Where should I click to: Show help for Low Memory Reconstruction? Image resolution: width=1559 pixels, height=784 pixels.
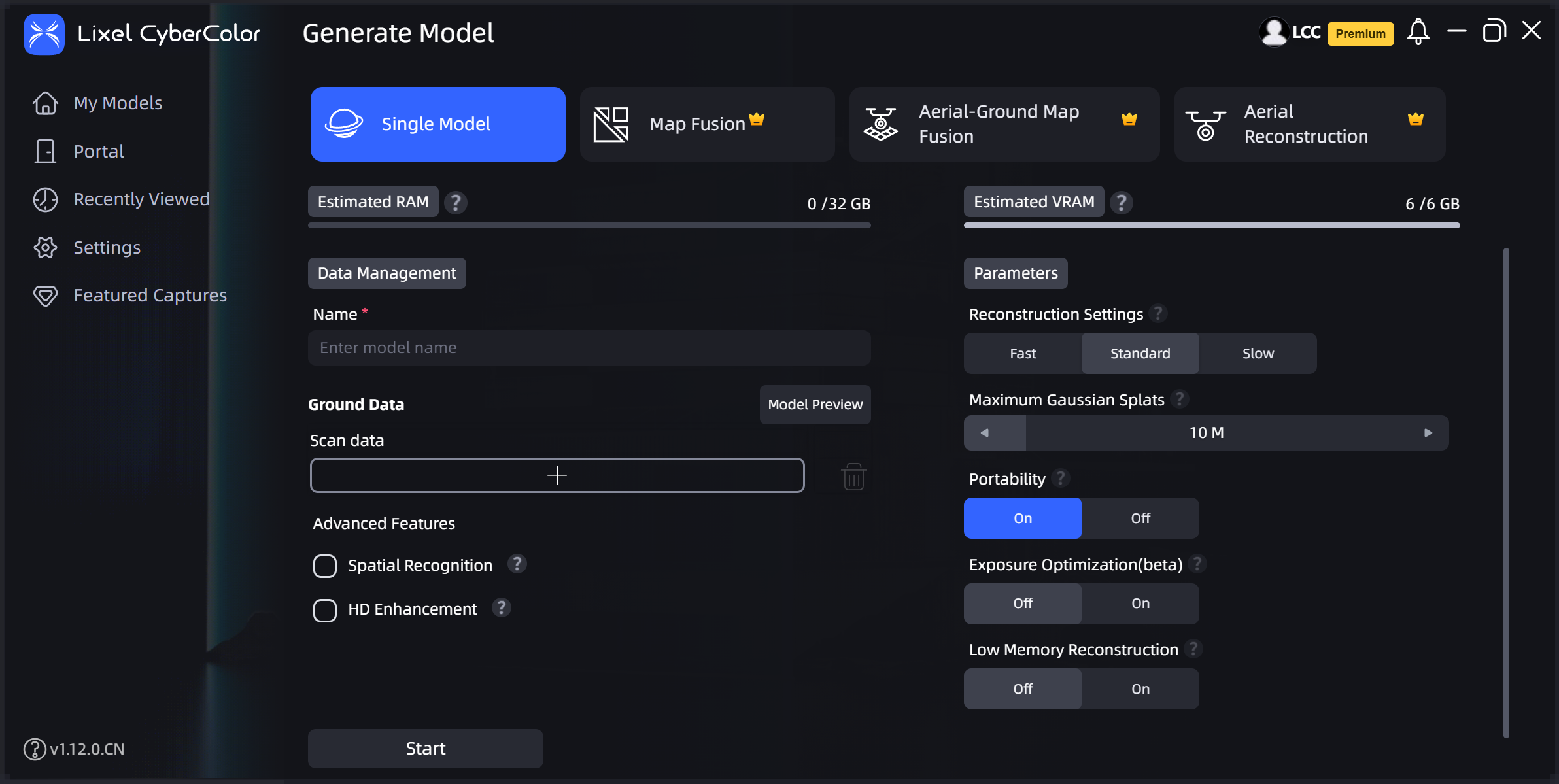pyautogui.click(x=1193, y=649)
